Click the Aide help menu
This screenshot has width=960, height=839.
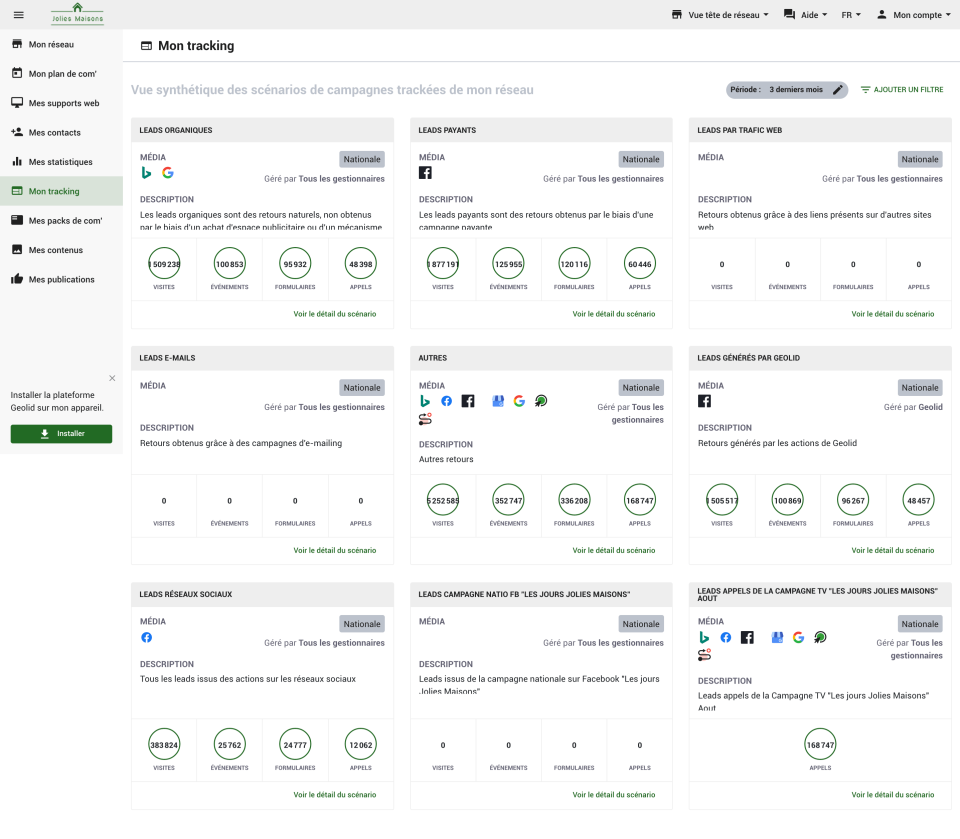805,15
